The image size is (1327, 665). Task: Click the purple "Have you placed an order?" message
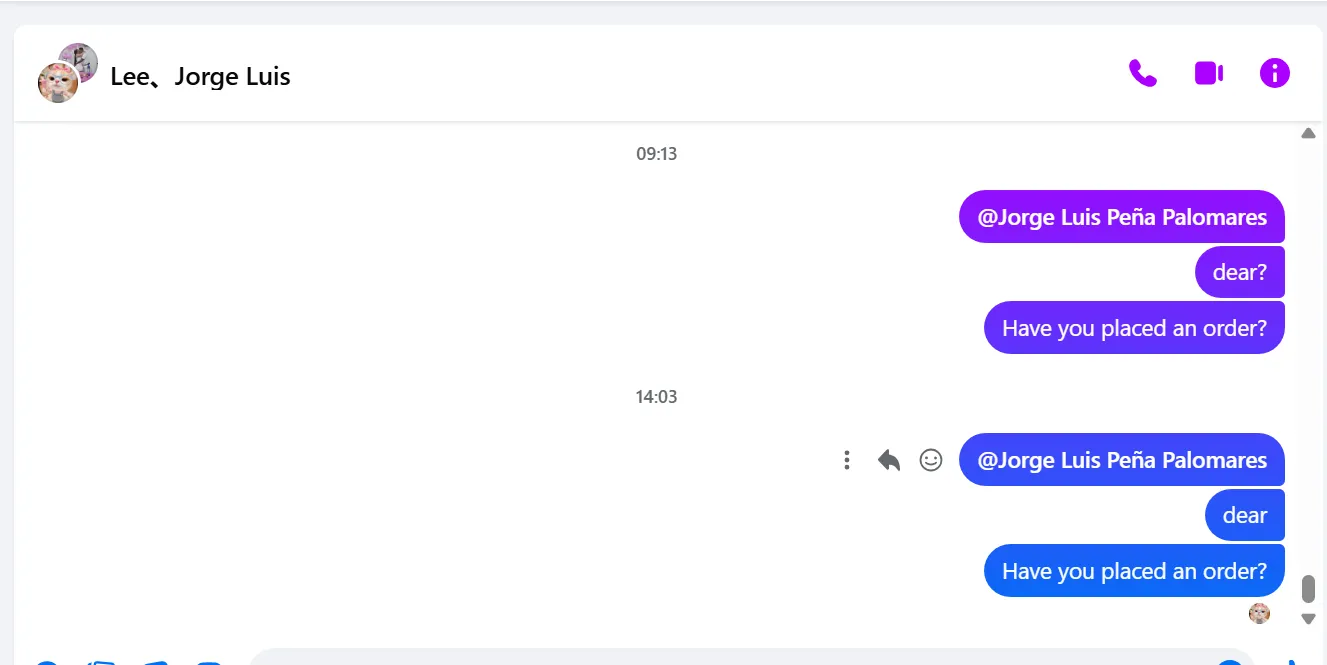[1134, 328]
